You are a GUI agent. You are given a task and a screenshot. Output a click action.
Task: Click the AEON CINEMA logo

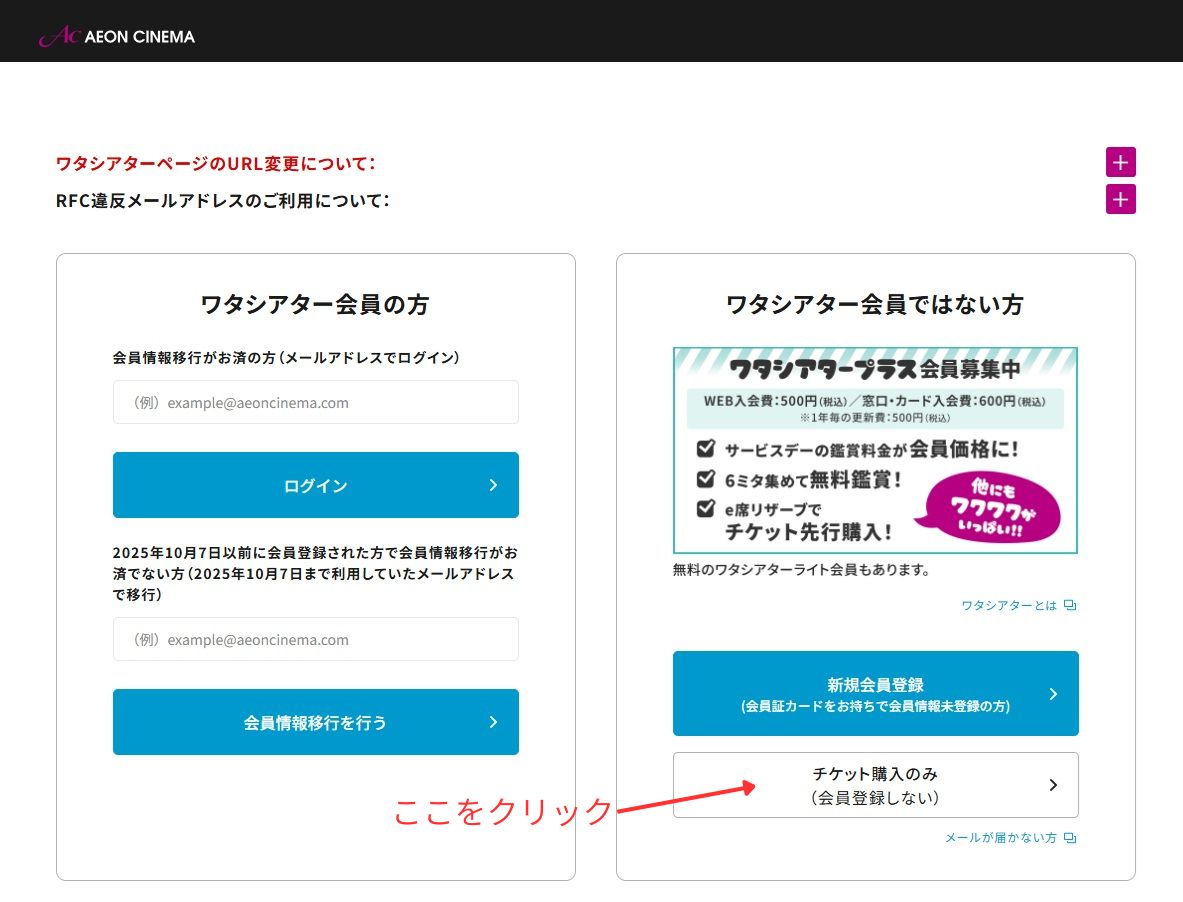(x=117, y=36)
